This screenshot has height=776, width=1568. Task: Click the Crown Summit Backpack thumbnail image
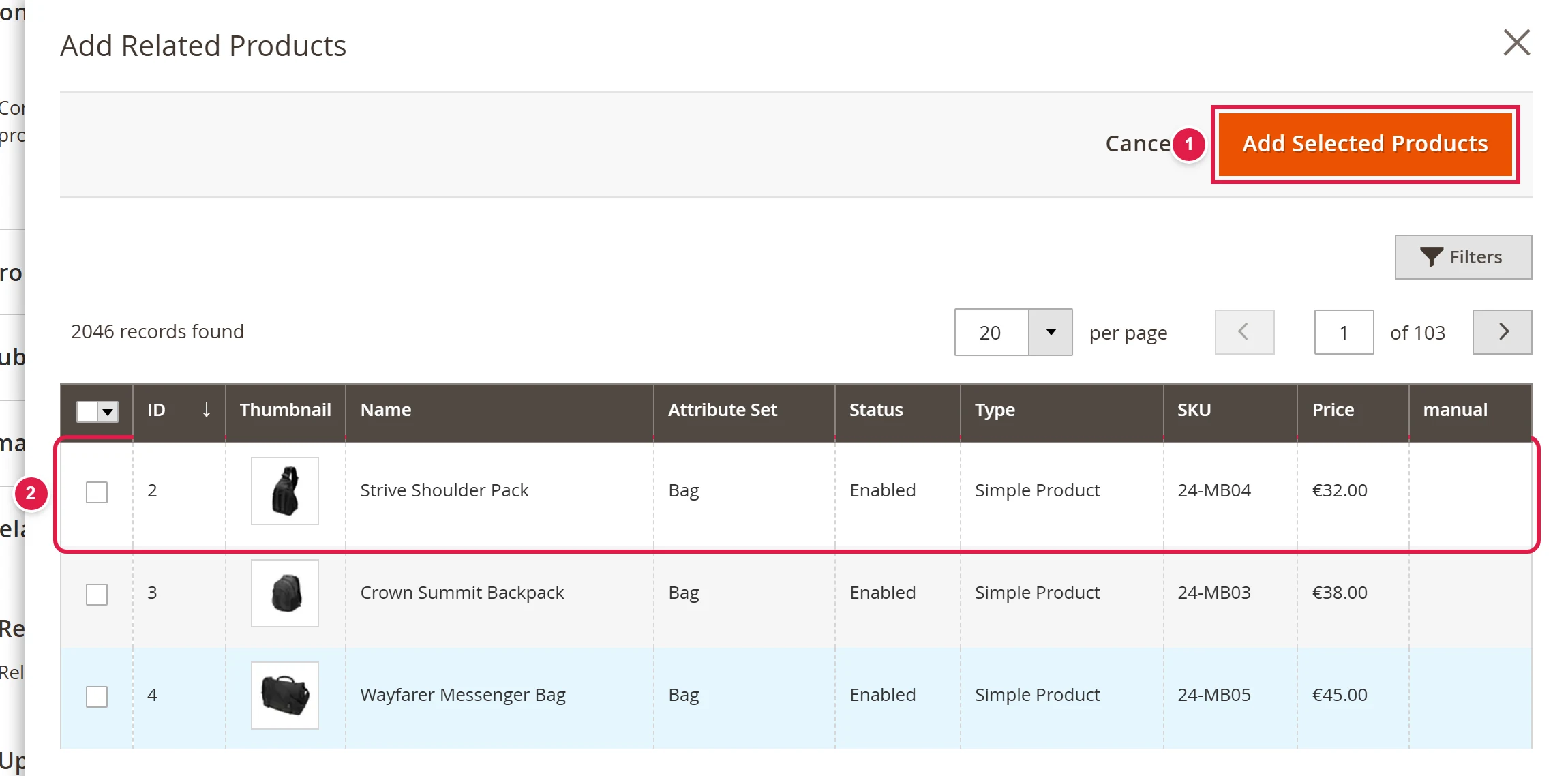pos(285,593)
